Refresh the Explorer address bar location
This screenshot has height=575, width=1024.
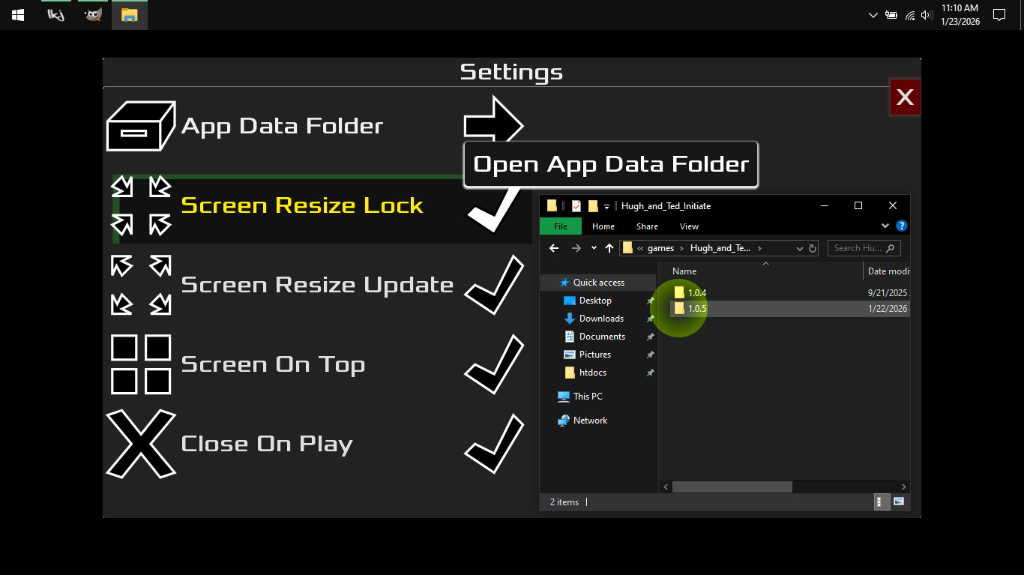pos(812,248)
